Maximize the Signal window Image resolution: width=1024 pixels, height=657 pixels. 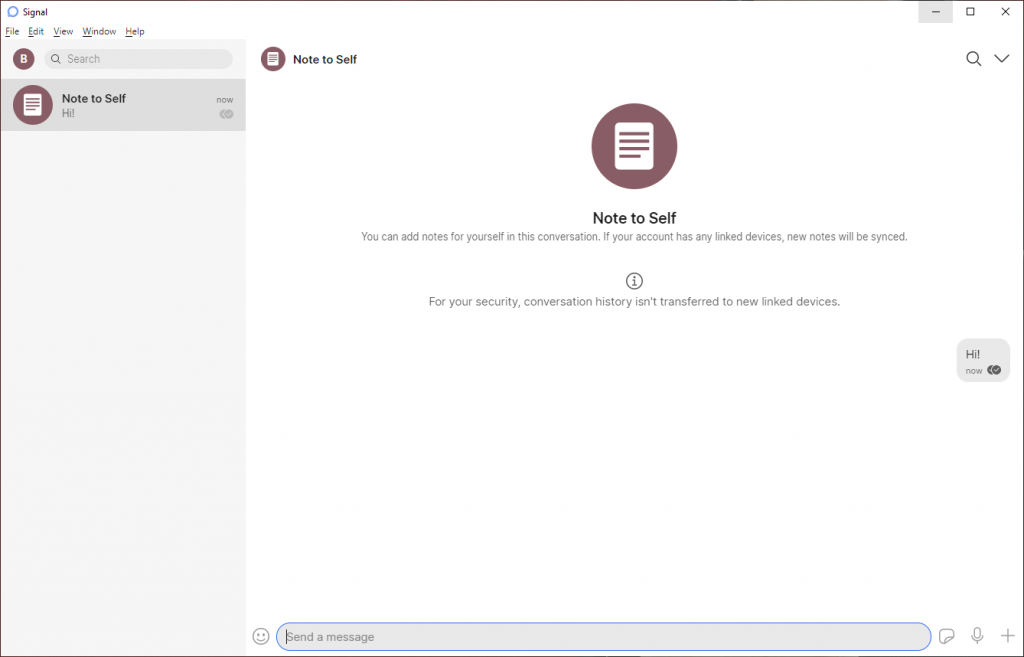click(x=970, y=12)
